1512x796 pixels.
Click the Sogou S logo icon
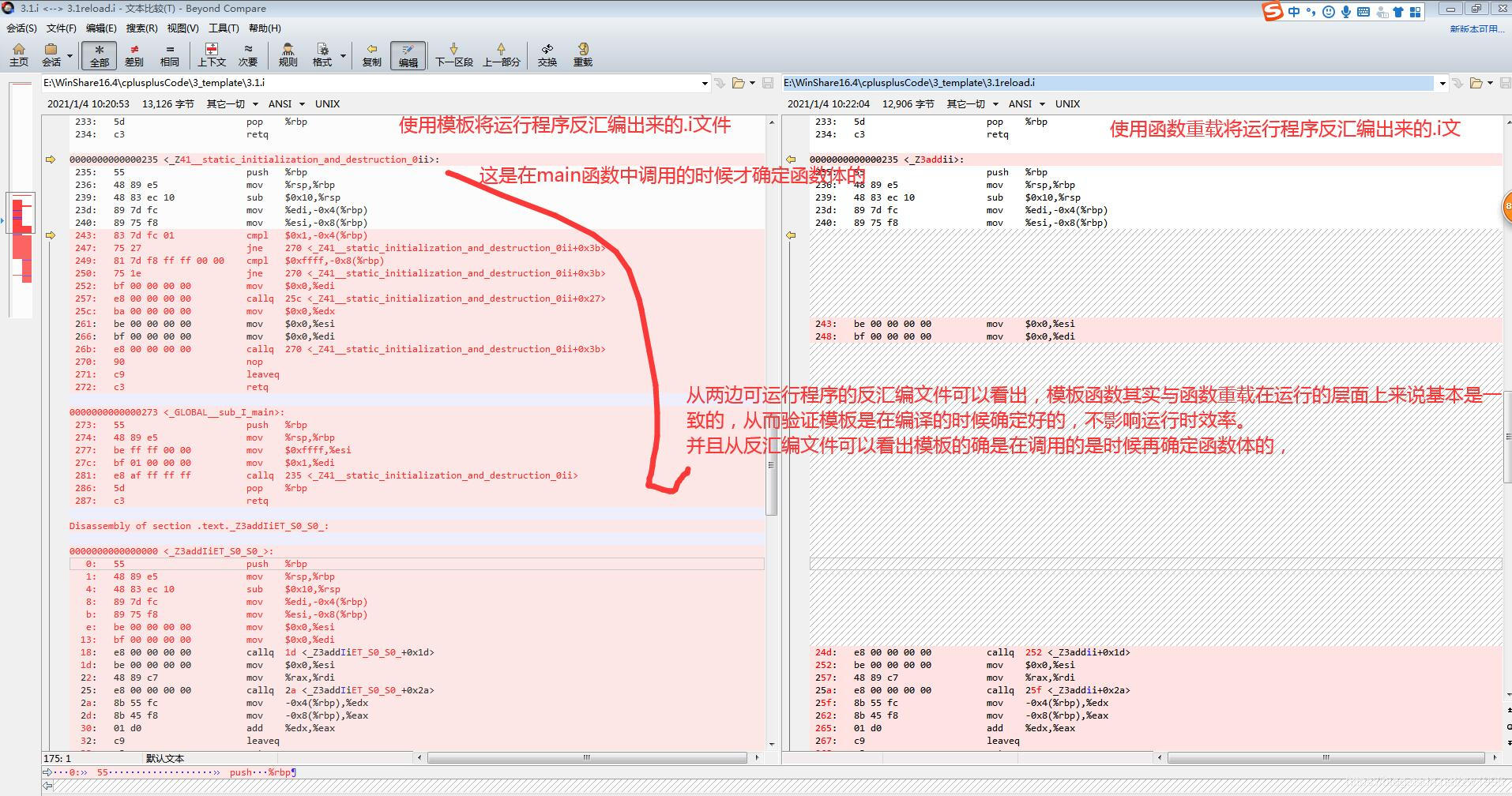coord(1272,11)
